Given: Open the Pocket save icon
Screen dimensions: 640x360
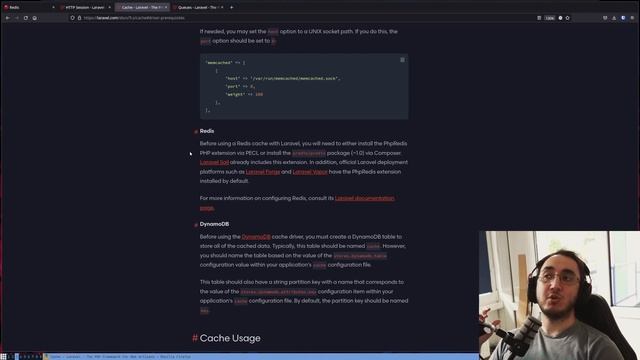Looking at the screenshot, I should 605,18.
